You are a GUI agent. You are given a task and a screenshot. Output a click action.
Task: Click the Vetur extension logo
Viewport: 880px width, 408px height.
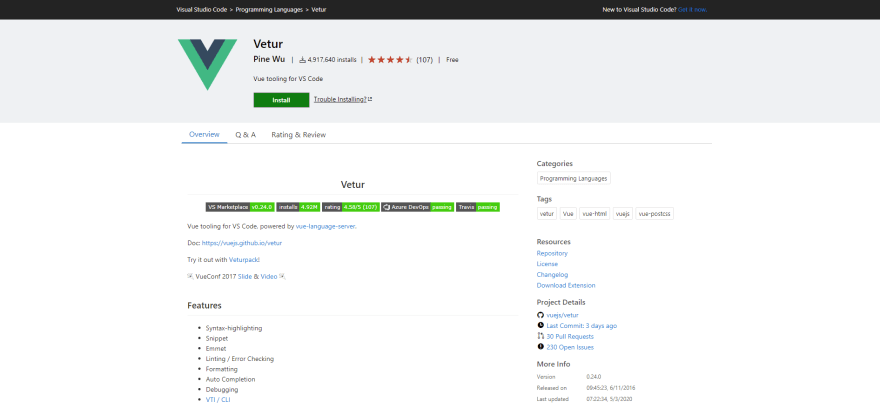tap(207, 65)
